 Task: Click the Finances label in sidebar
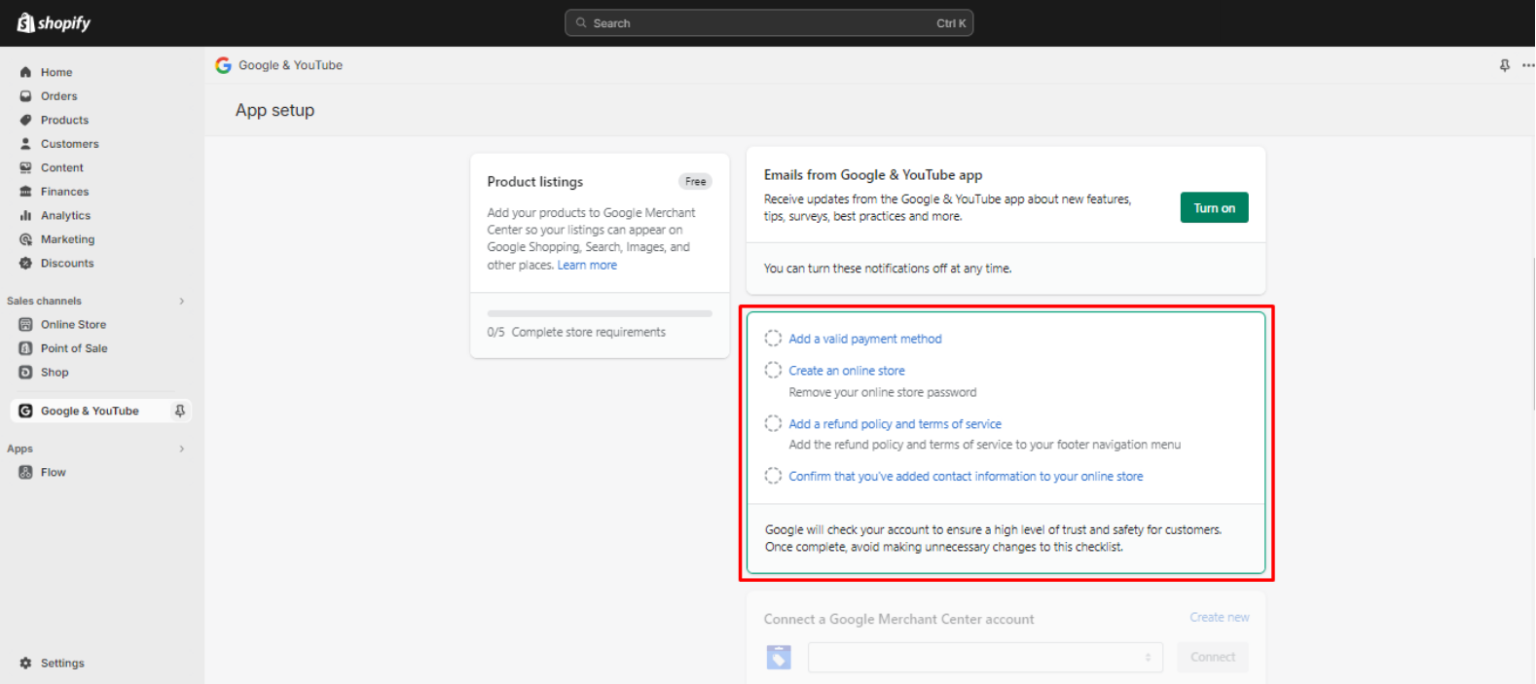pyautogui.click(x=65, y=192)
